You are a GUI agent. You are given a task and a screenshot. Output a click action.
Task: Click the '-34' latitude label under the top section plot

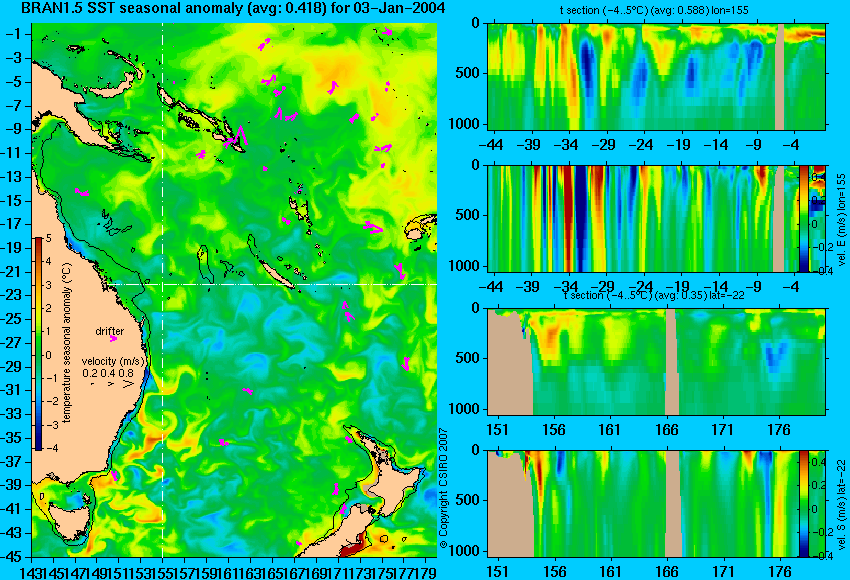coord(566,145)
